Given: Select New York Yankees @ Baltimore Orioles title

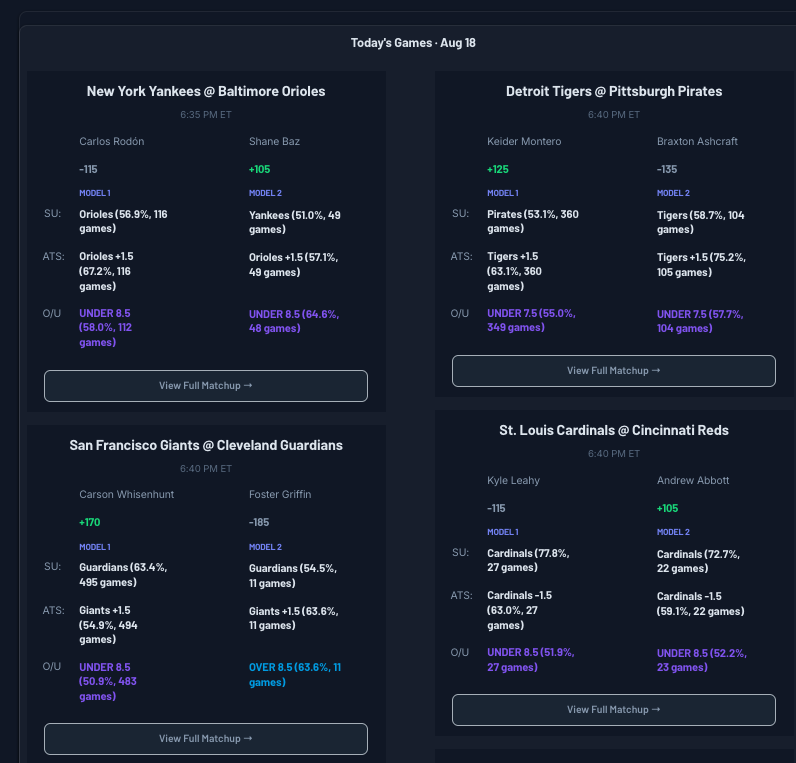Looking at the screenshot, I should pos(206,91).
